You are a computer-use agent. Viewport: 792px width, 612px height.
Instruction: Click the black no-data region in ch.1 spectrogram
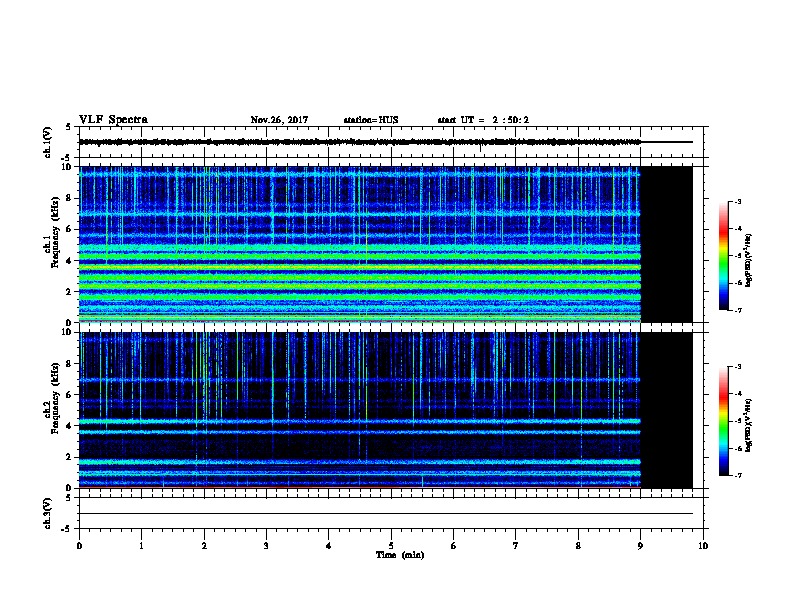tap(666, 244)
